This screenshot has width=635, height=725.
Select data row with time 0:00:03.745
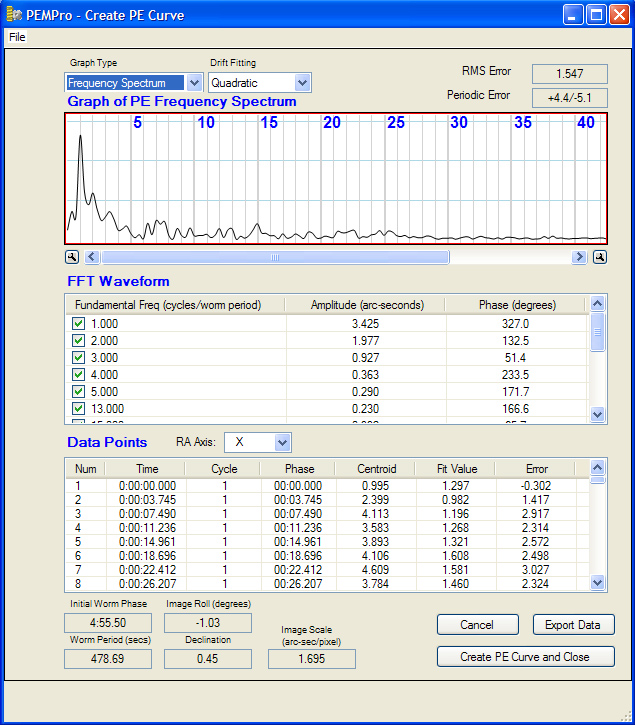[x=327, y=500]
